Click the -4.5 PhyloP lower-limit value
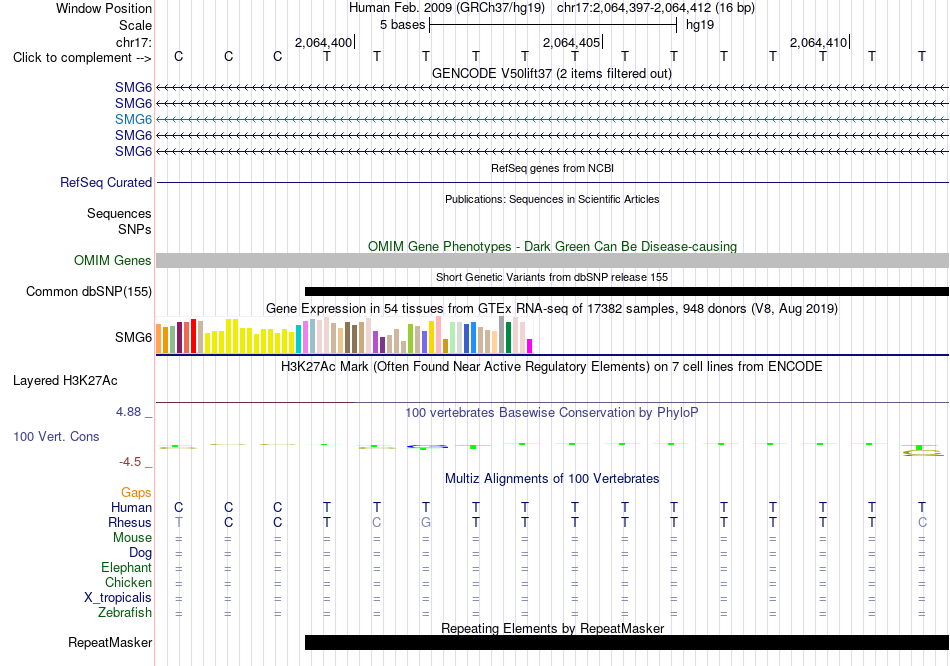Viewport: 950px width, 666px height. (130, 462)
